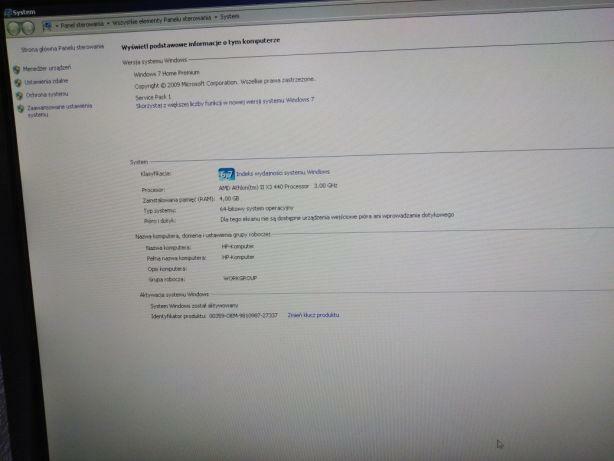Click the newer Windows 7 version features link

click(225, 103)
